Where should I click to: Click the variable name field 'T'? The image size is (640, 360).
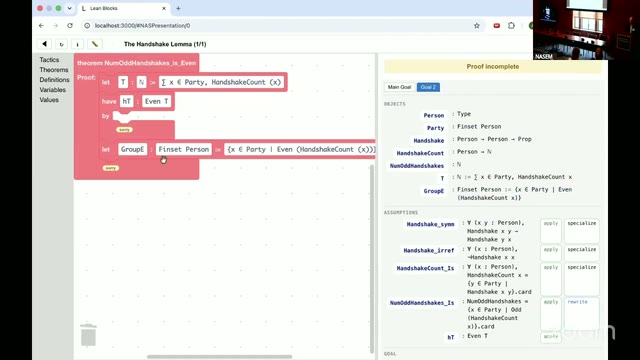[123, 82]
